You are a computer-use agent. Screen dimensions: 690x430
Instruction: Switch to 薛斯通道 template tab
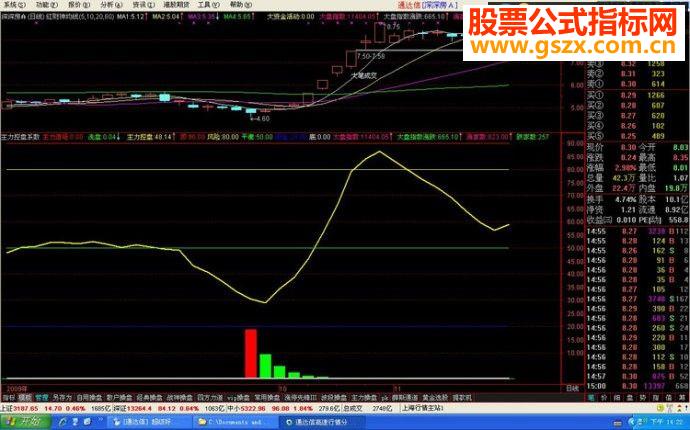pos(405,397)
